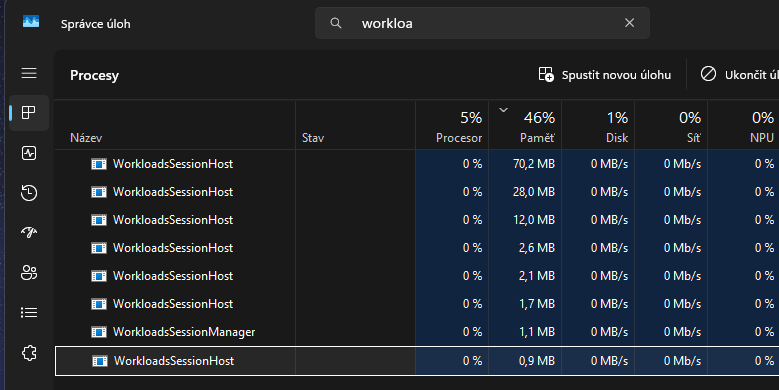Sort by the Síť column header
Screen dimensions: 779x390
pyautogui.click(x=671, y=125)
